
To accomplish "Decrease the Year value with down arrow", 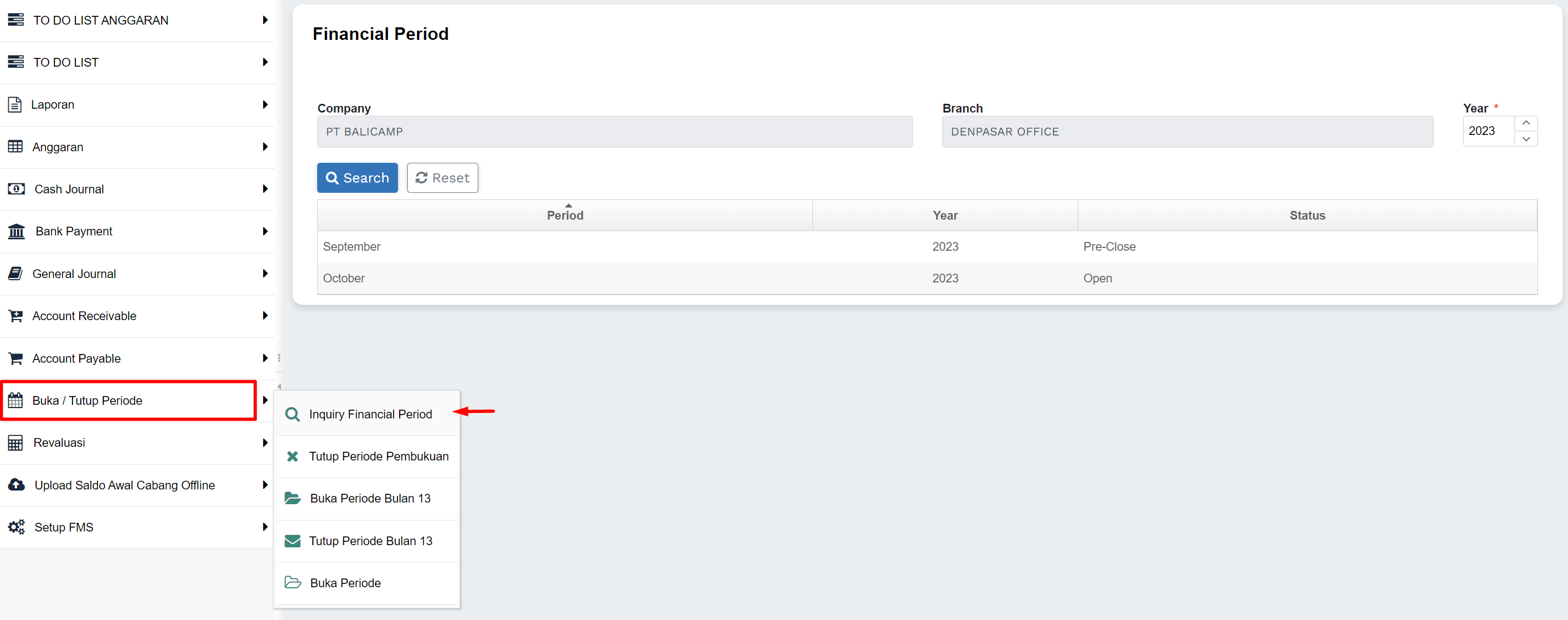I will [1525, 139].
